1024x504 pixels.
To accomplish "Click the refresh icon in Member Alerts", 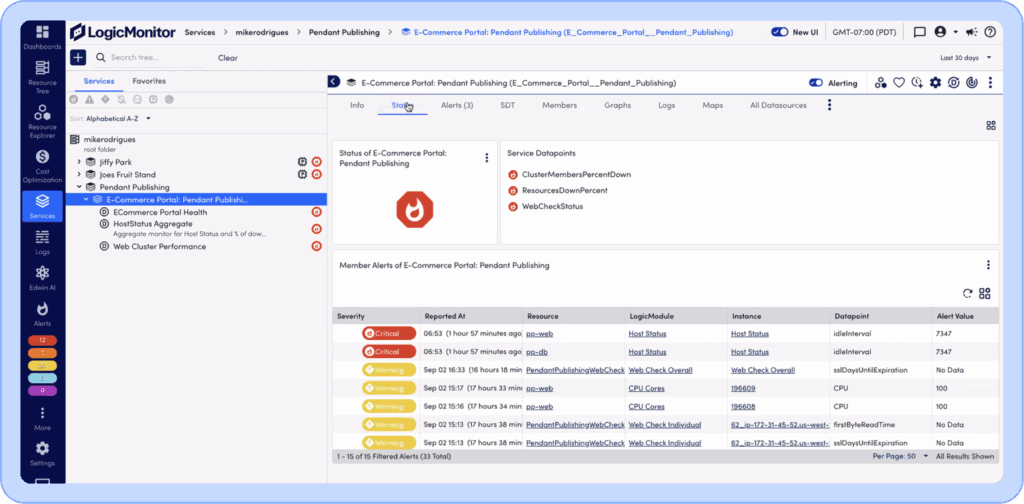I will (967, 293).
